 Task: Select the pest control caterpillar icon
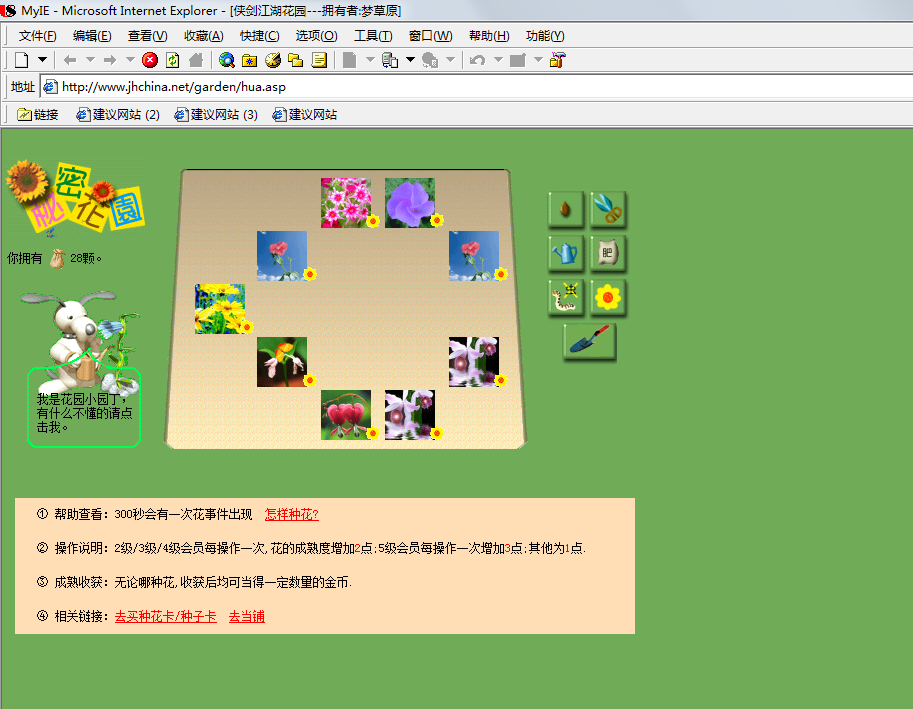pyautogui.click(x=565, y=298)
